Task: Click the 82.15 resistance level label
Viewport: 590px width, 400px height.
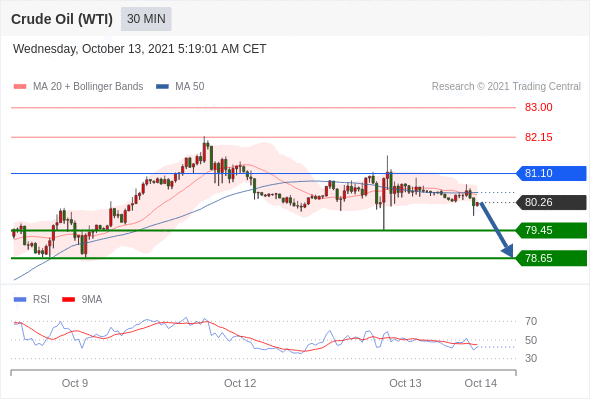Action: pyautogui.click(x=538, y=137)
